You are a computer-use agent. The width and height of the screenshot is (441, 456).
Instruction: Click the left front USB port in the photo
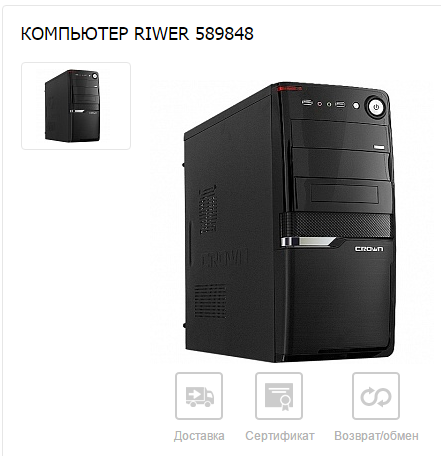(307, 103)
